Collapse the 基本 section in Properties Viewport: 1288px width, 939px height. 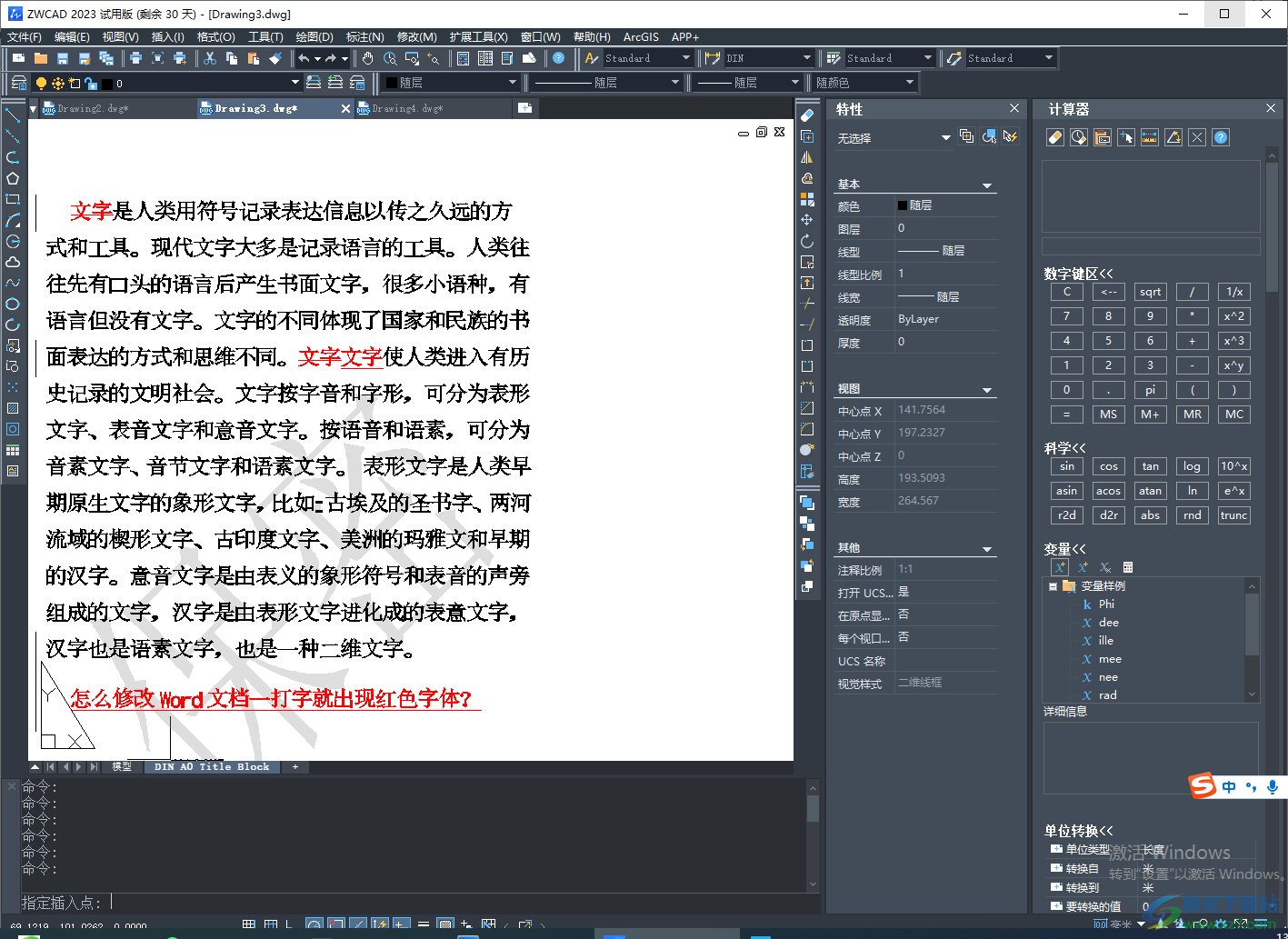[987, 185]
